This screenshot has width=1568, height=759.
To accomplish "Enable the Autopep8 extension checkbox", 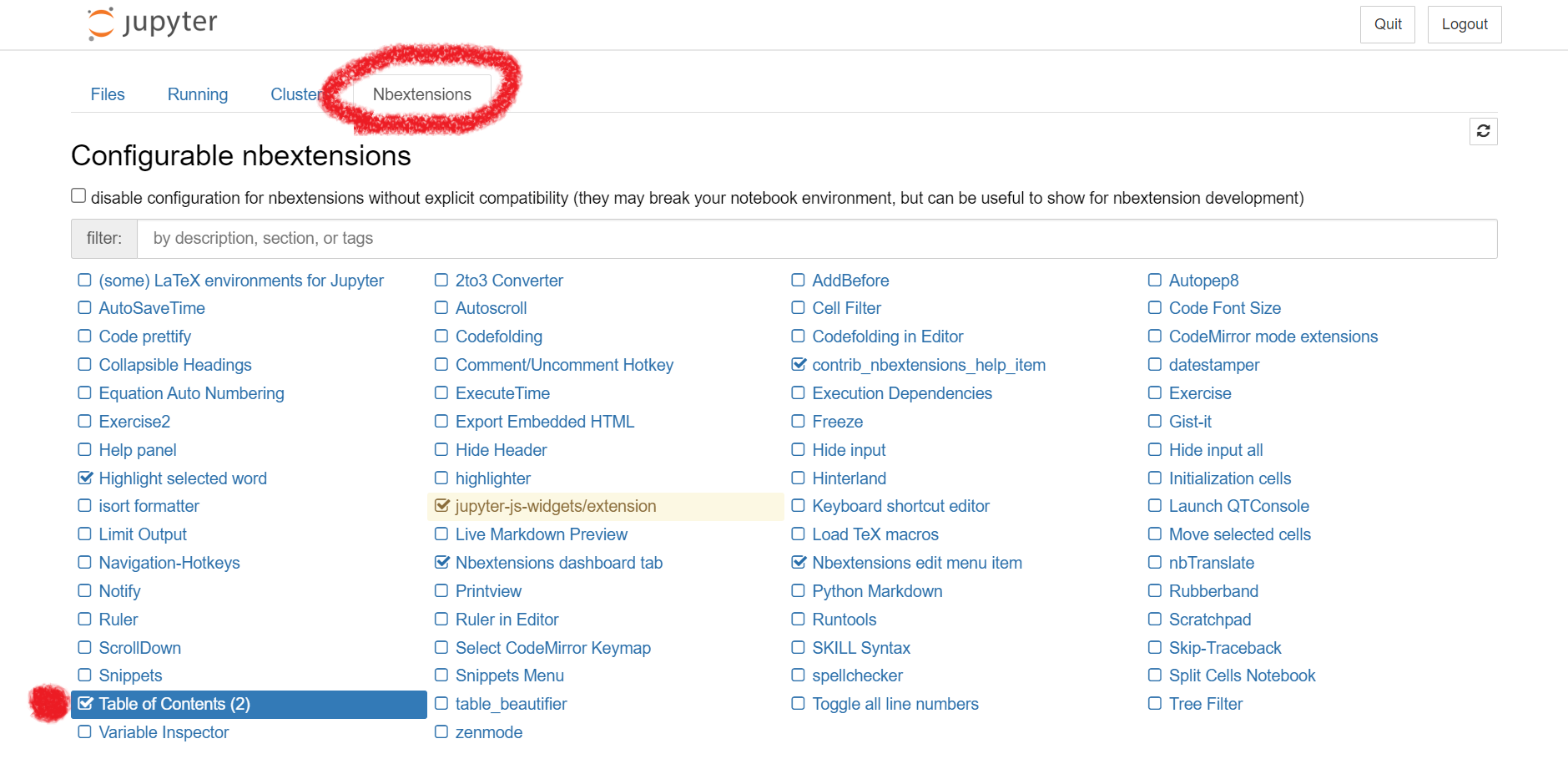I will coord(1155,281).
